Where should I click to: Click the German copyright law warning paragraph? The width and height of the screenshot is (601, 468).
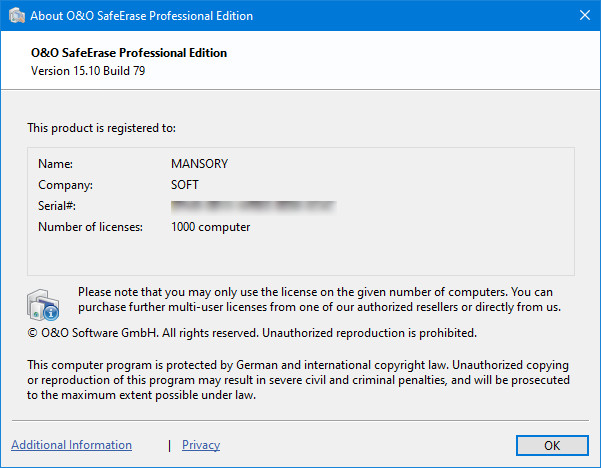(x=298, y=380)
